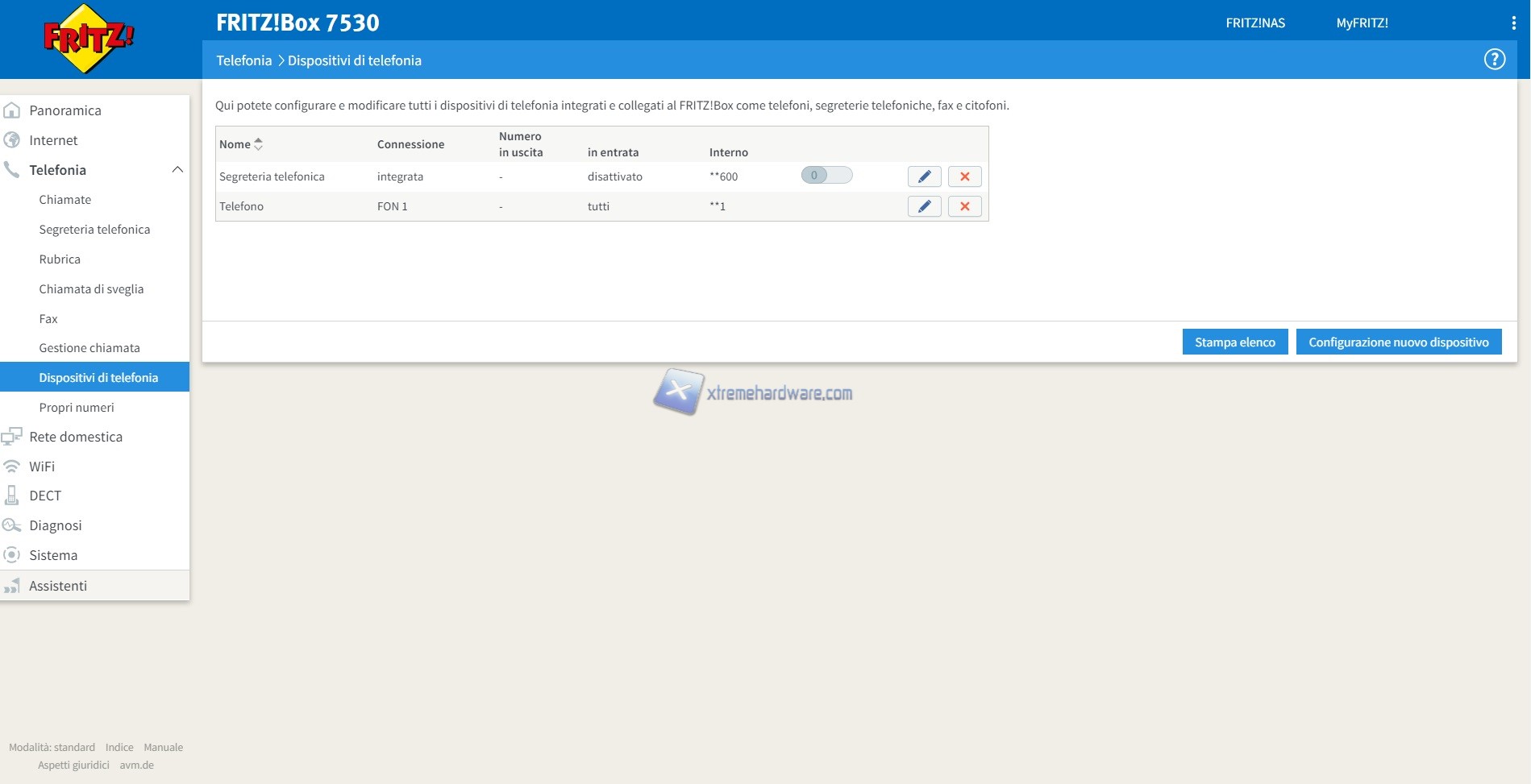Expand the Internet menu section
This screenshot has height=784, width=1531.
point(53,140)
